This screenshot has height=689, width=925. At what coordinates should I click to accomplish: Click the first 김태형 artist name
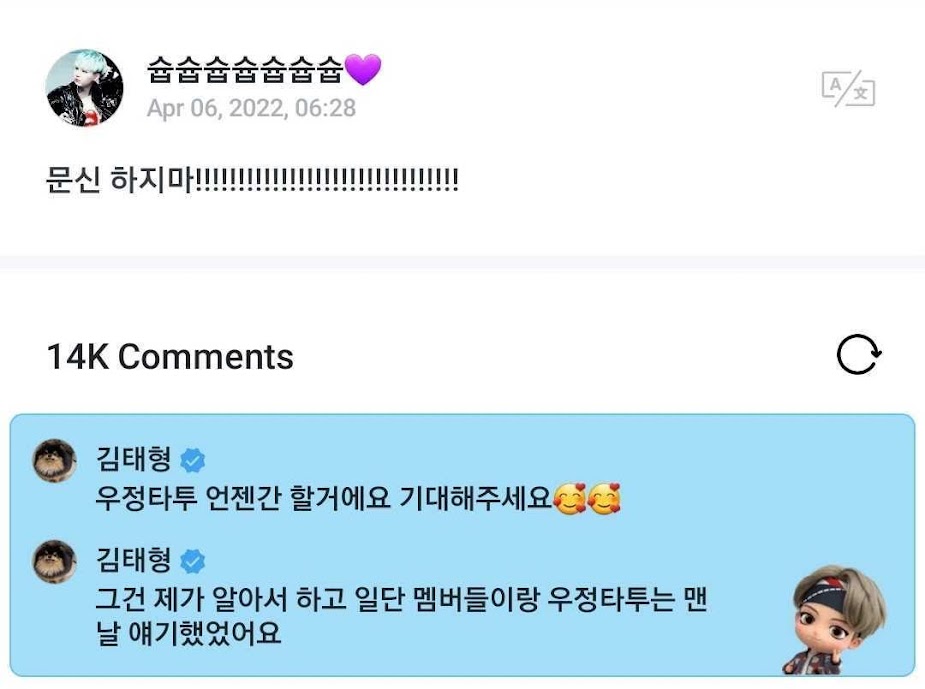pyautogui.click(x=134, y=459)
